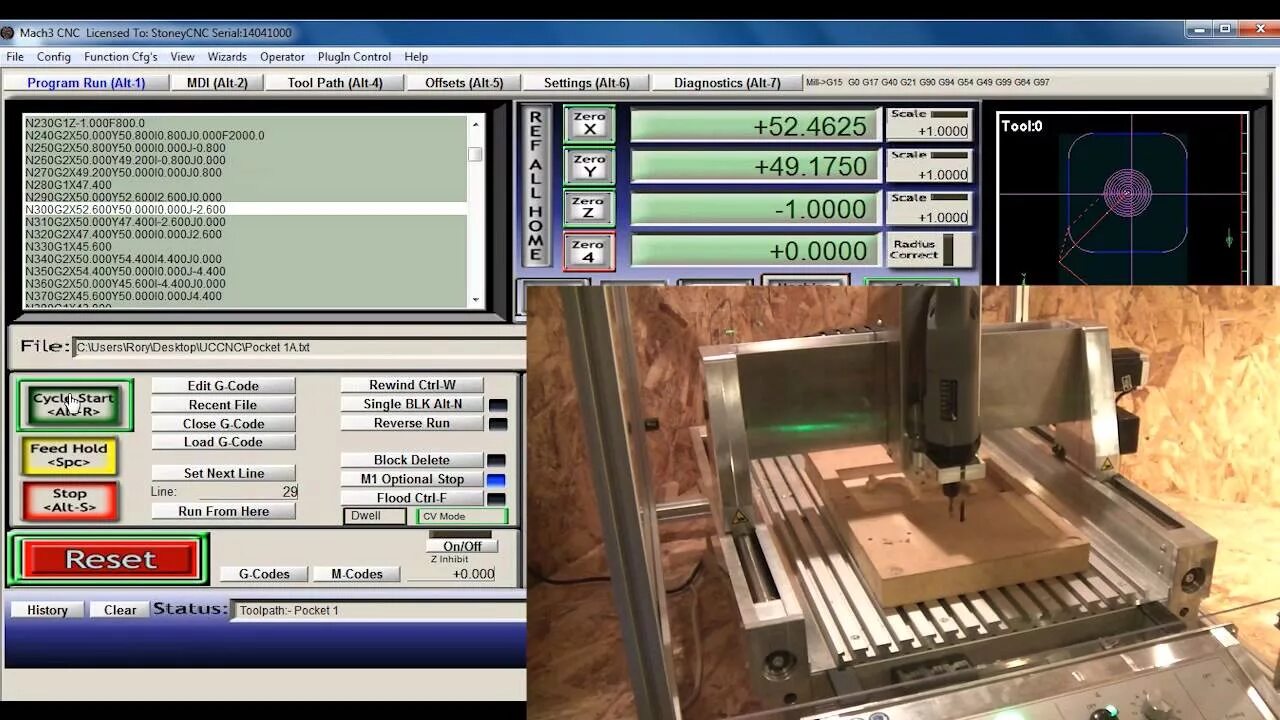Open the PlugIn Control menu

tap(354, 57)
